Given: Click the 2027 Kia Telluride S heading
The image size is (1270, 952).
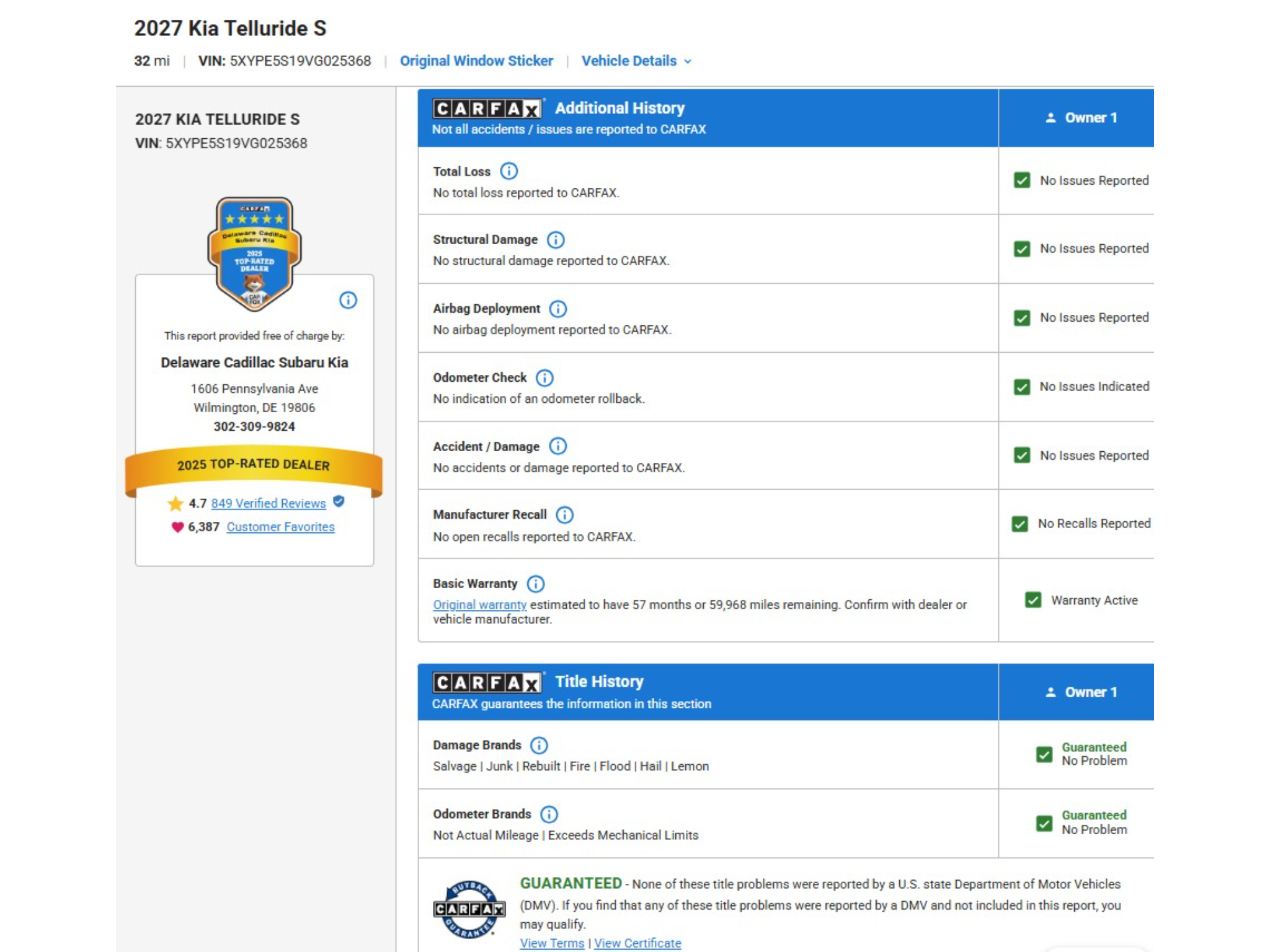Looking at the screenshot, I should tap(230, 29).
